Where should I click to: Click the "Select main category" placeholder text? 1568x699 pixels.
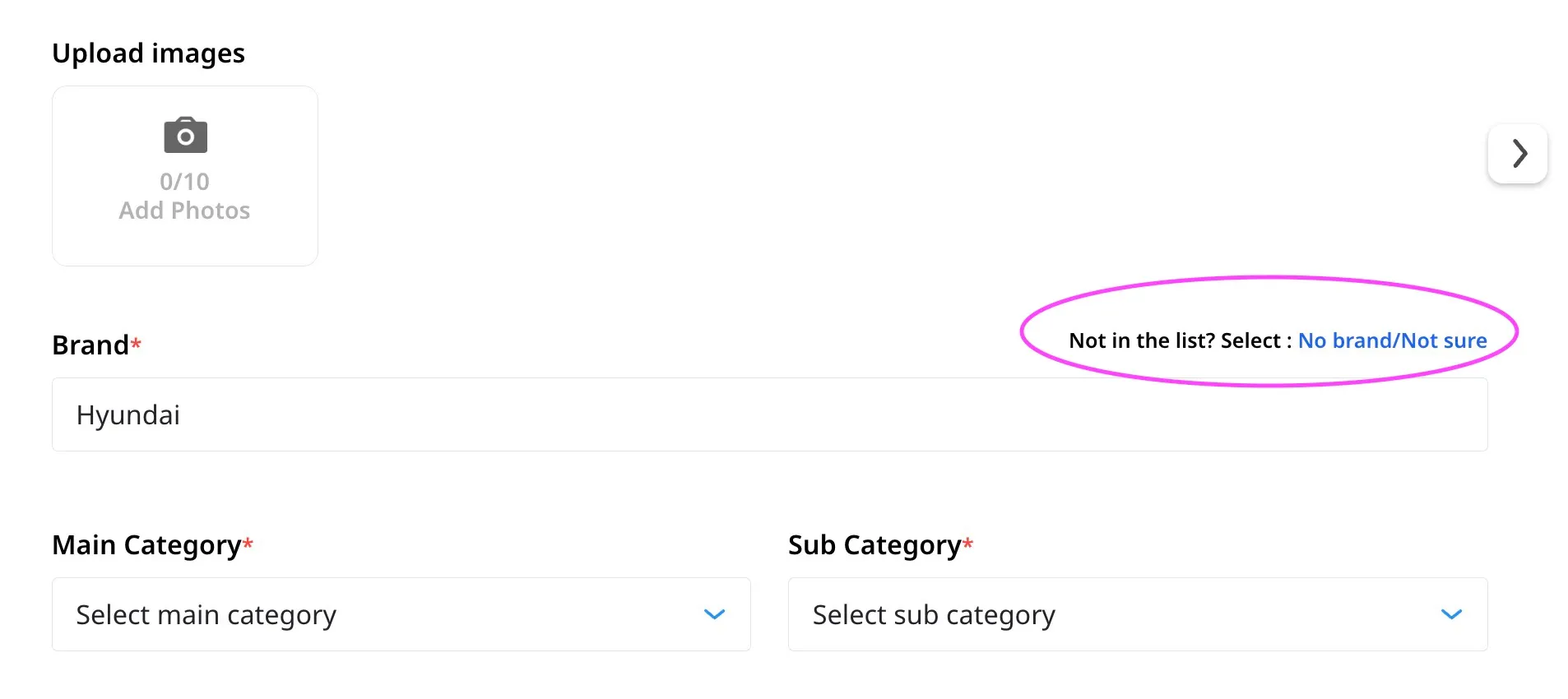(x=206, y=615)
